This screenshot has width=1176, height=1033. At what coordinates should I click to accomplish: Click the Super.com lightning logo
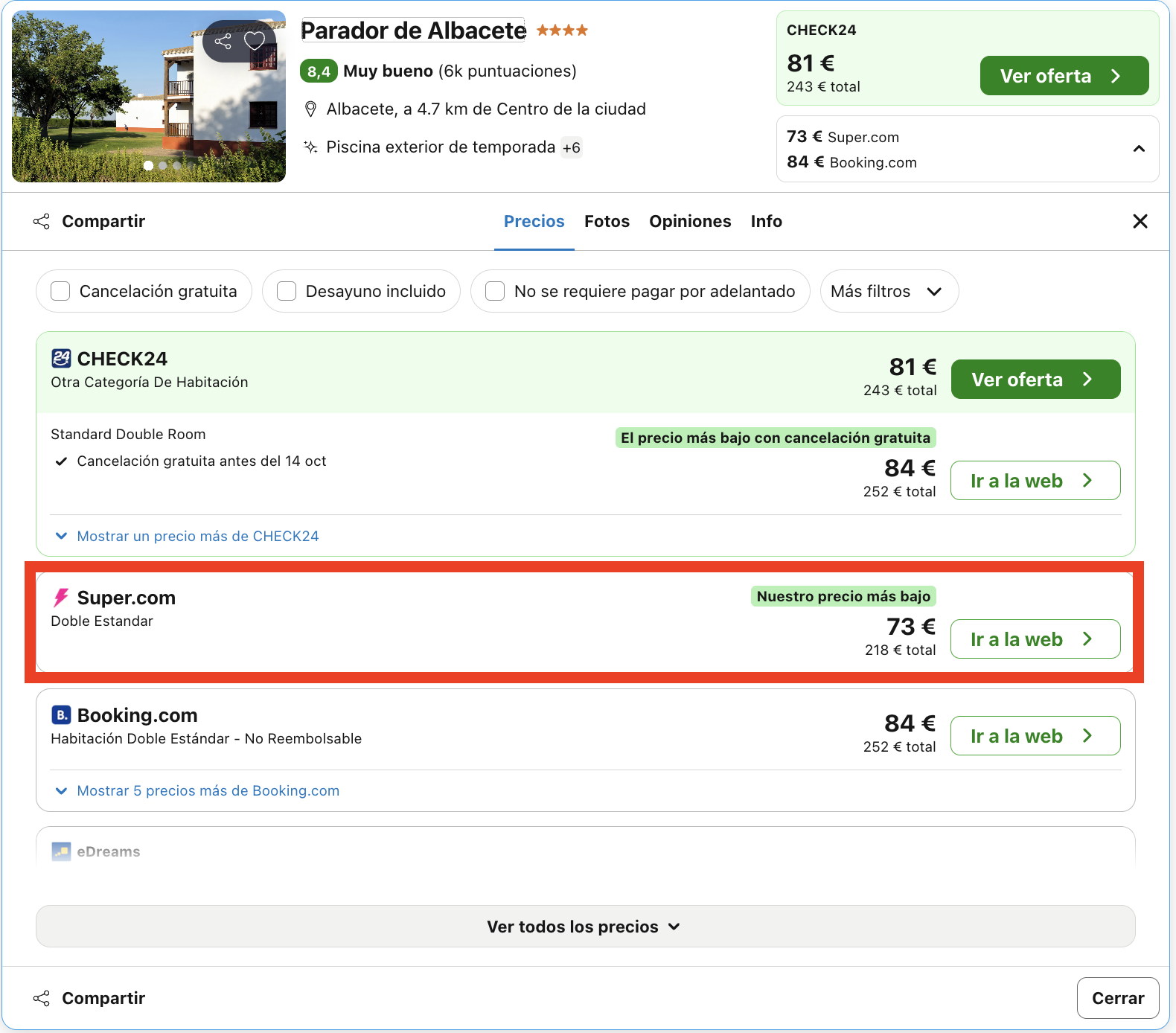click(61, 598)
